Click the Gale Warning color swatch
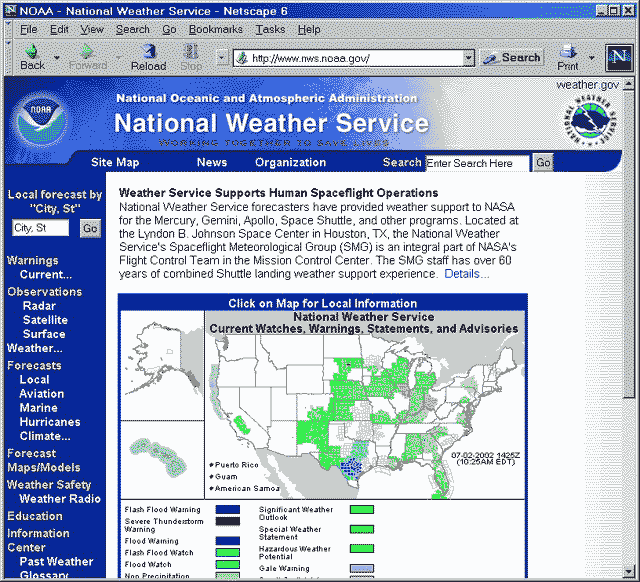The width and height of the screenshot is (640, 582). coord(362,569)
